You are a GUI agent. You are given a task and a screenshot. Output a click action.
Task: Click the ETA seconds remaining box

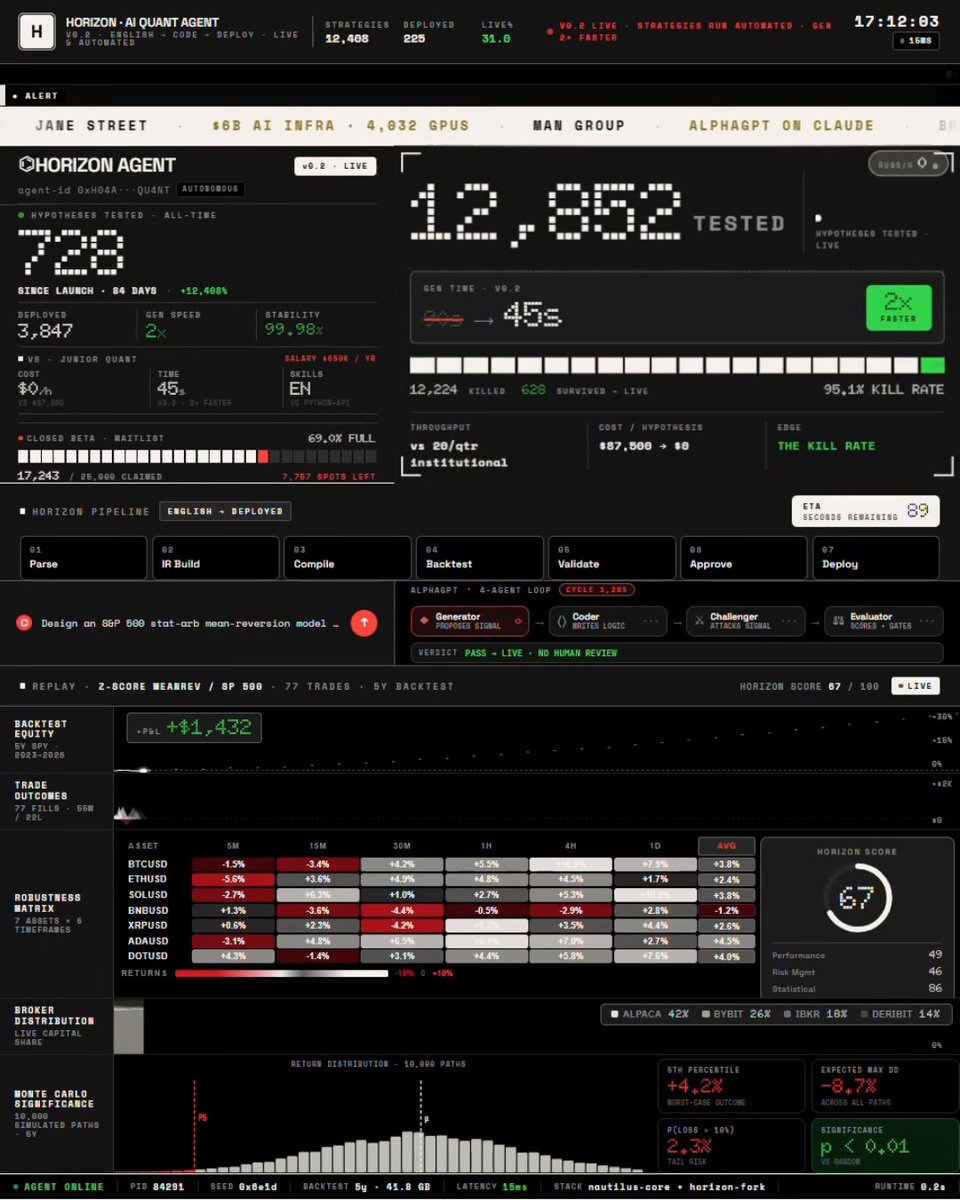(x=865, y=511)
